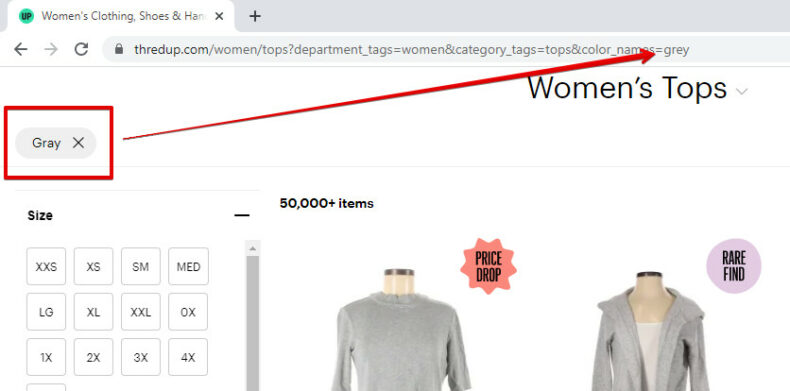Click the padlock site security icon
The width and height of the screenshot is (790, 391).
coord(119,49)
